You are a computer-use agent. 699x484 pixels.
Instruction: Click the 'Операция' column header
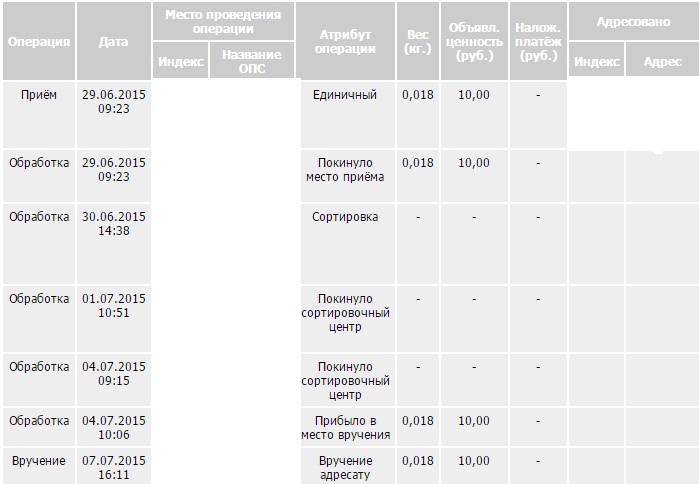coord(38,42)
